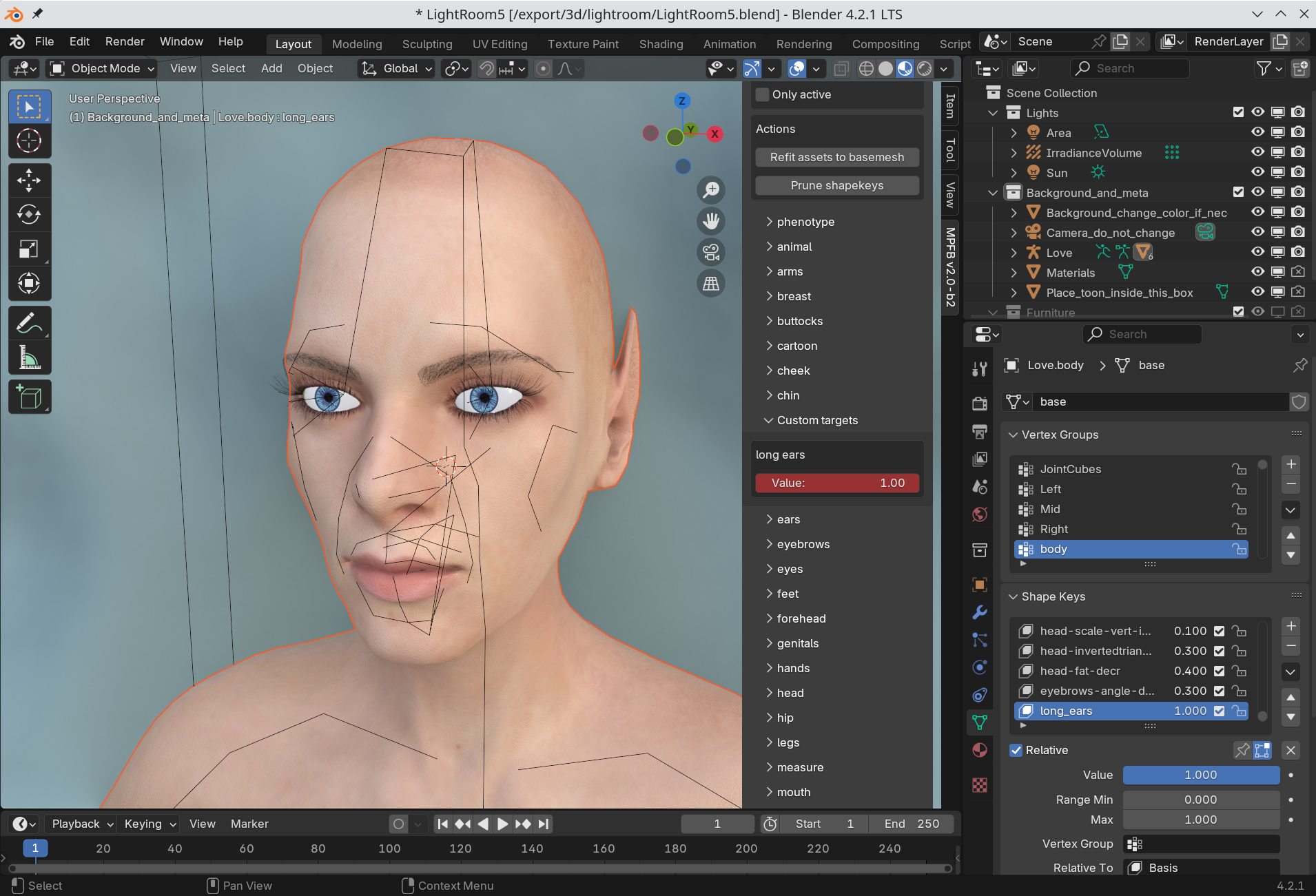Image resolution: width=1316 pixels, height=896 pixels.
Task: Select the Add Cube tool
Action: pyautogui.click(x=29, y=397)
